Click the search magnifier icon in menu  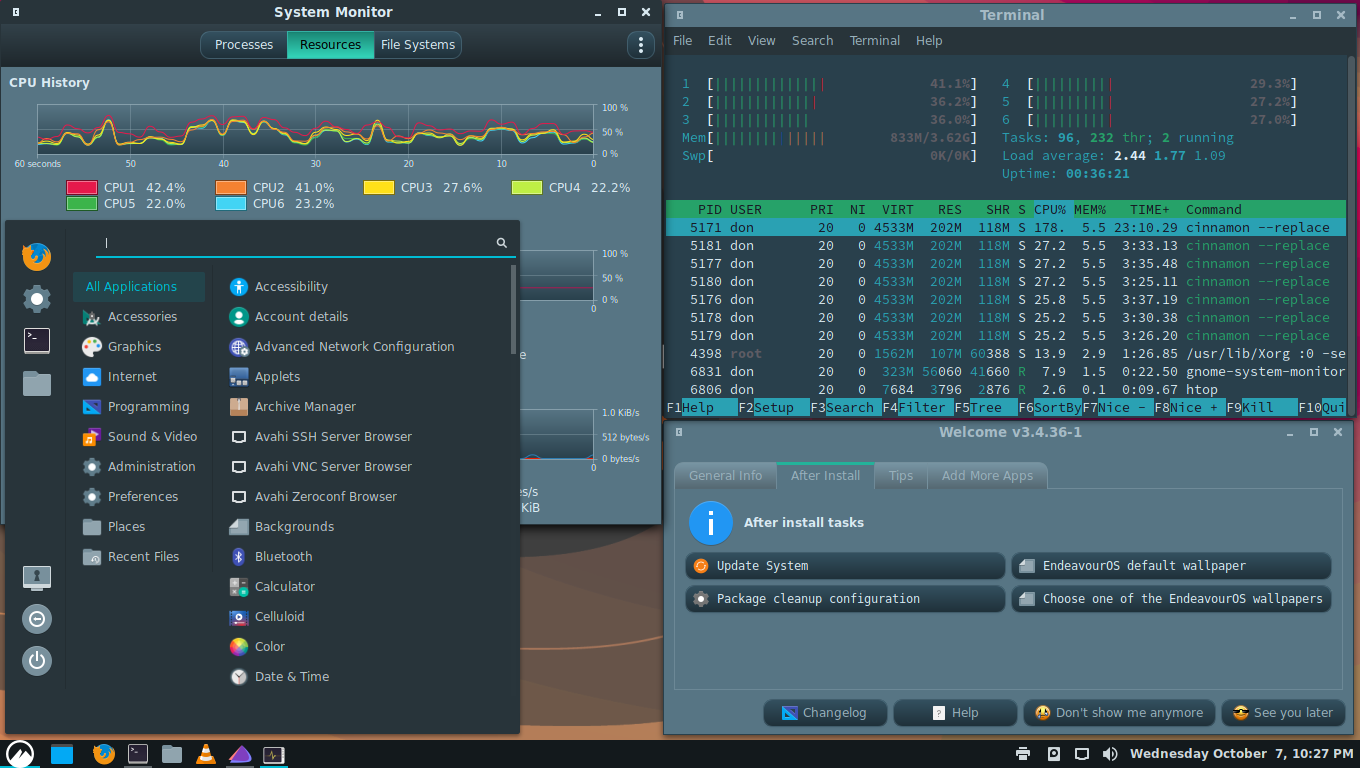pyautogui.click(x=502, y=242)
